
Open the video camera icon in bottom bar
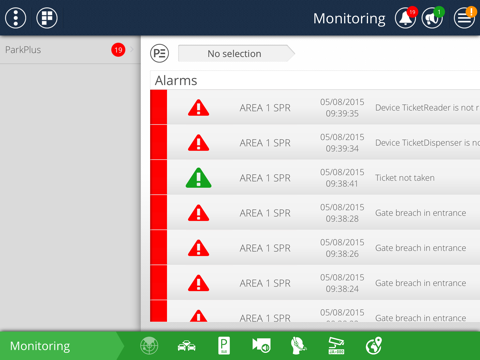261,345
